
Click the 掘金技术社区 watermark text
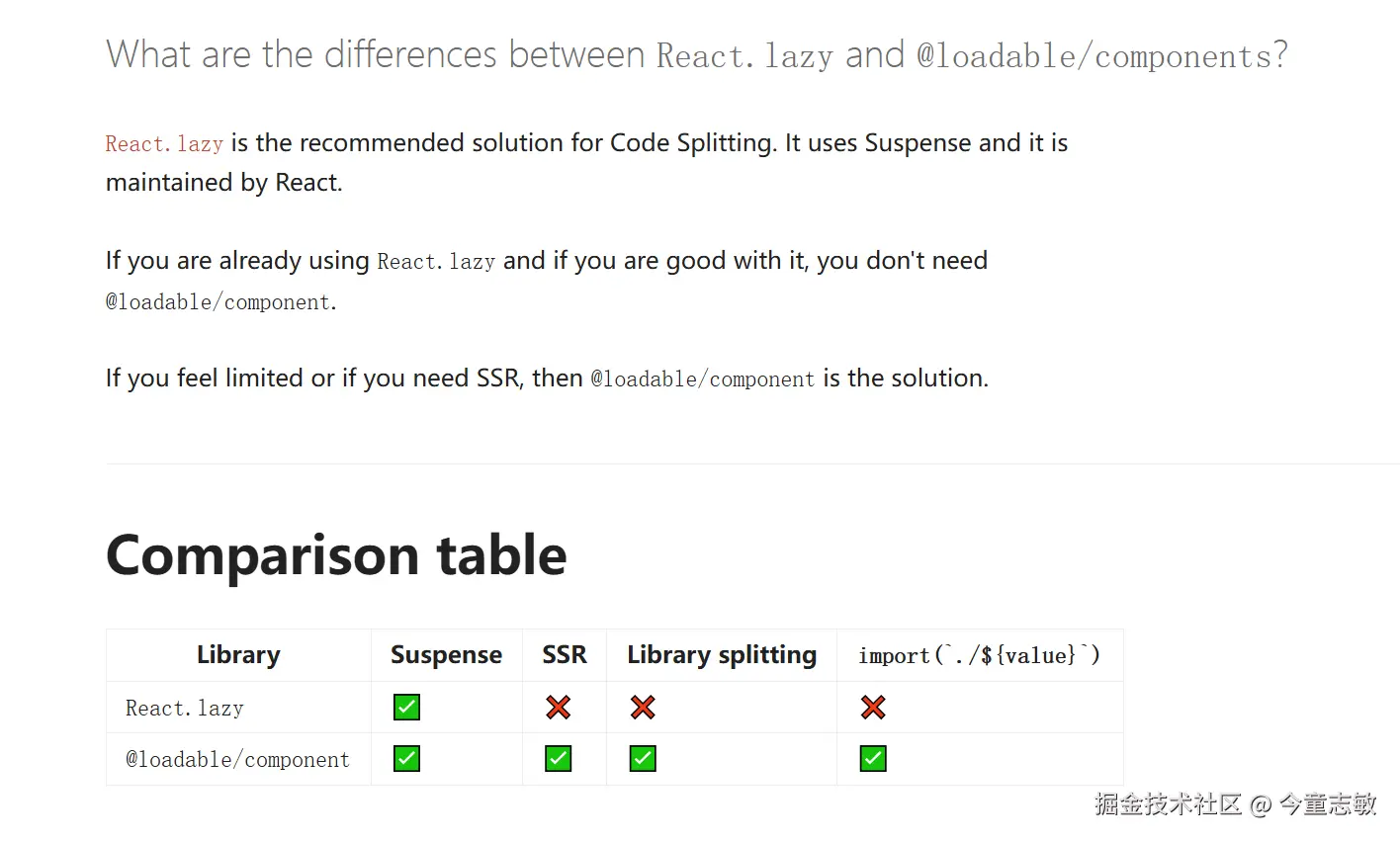(x=1167, y=804)
